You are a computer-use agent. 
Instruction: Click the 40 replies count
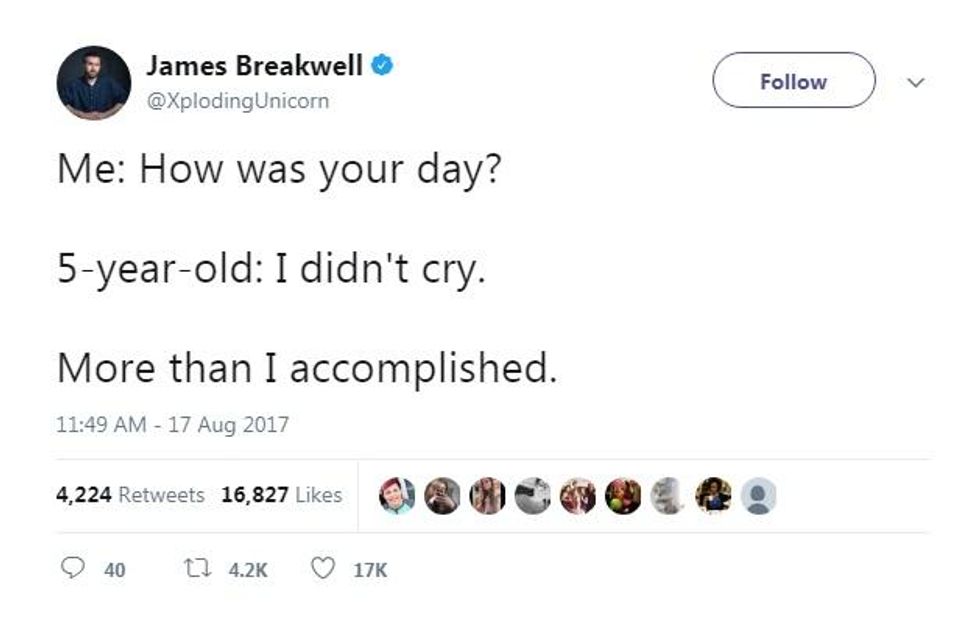point(115,570)
